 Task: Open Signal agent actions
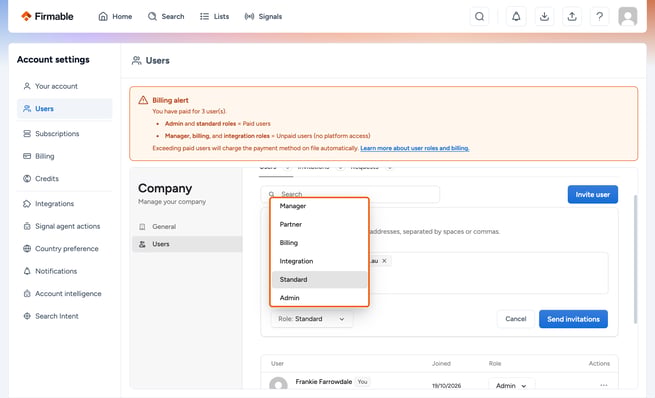[64, 226]
